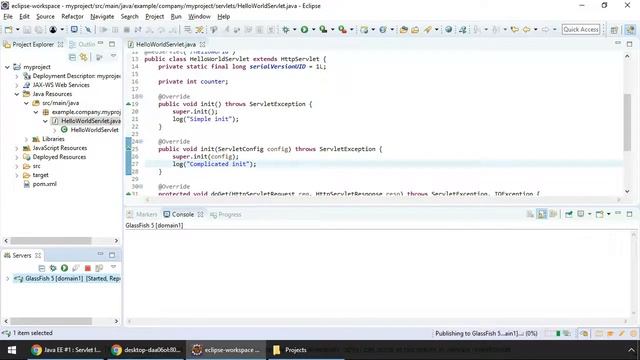The image size is (640, 360).
Task: Expand the Deployment Descriptor node
Action: point(17,76)
